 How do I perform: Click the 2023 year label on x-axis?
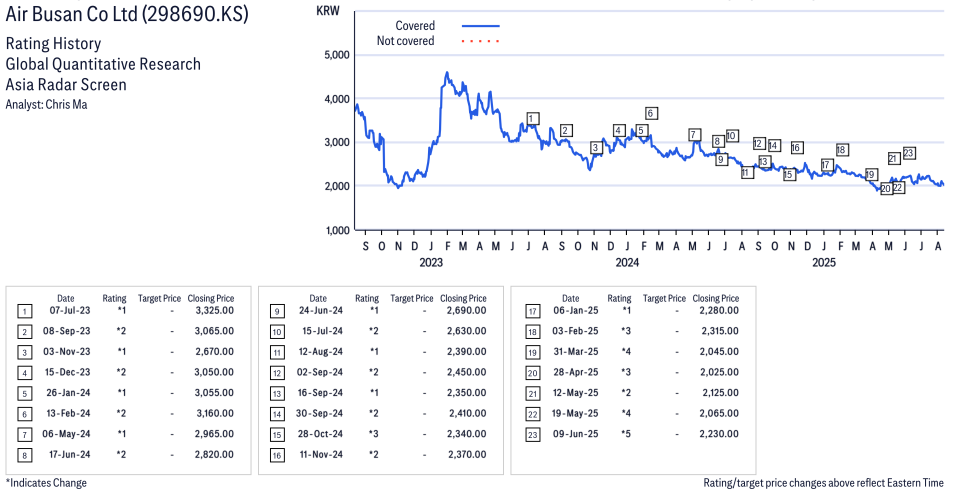[x=431, y=262]
